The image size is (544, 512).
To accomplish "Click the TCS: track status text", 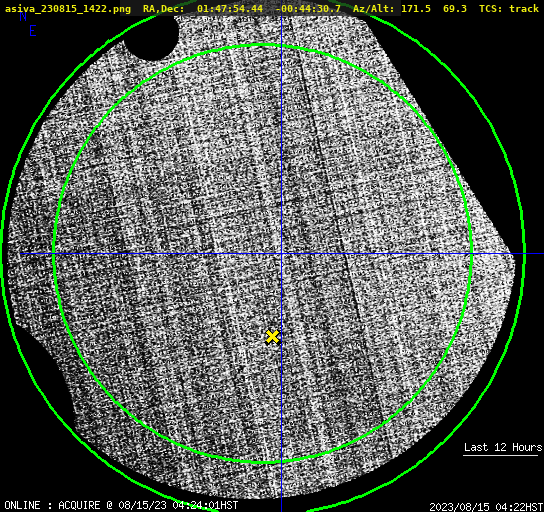I will (509, 9).
